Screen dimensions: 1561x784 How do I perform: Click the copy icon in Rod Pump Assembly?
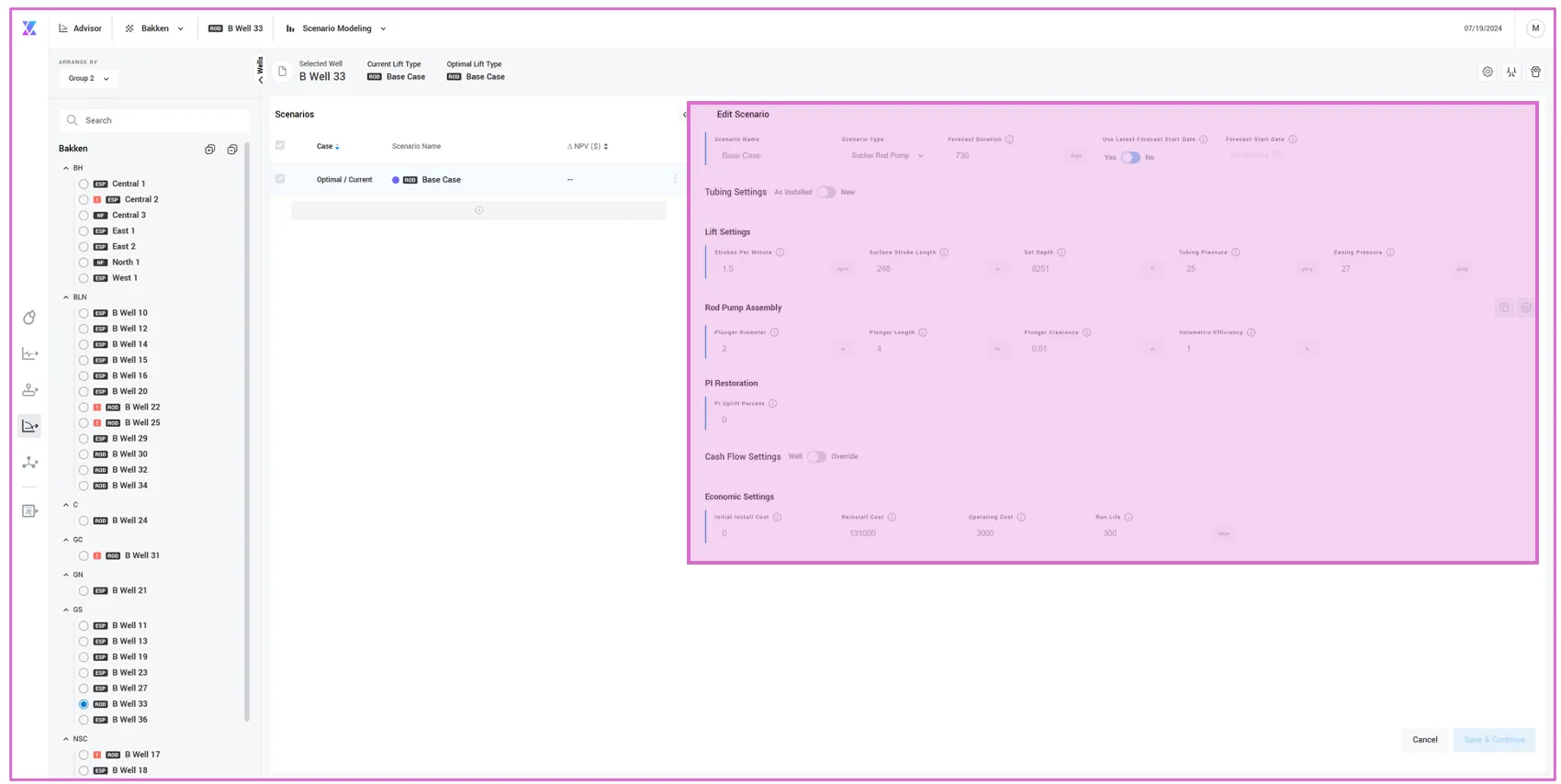[x=1504, y=308]
